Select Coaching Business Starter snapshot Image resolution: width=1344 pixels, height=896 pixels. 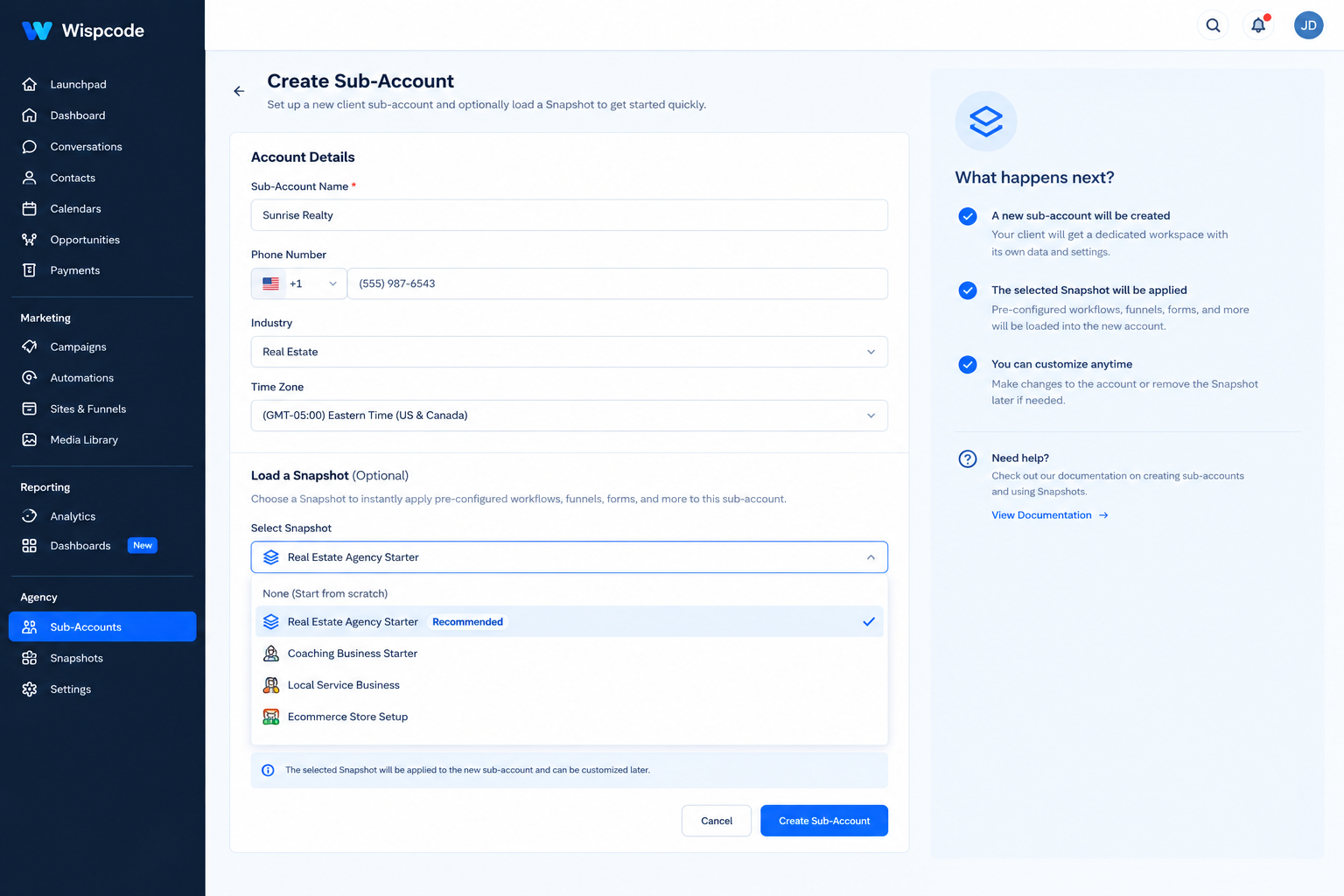click(570, 654)
